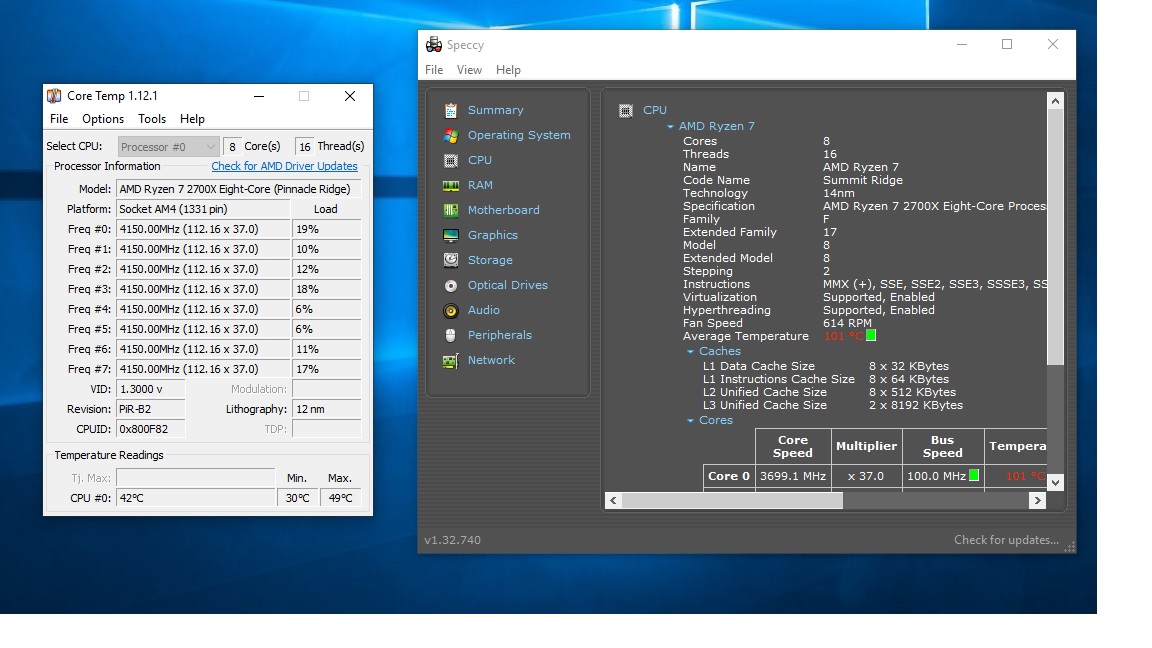Collapse the AMD Ryzen 7 tree node

pyautogui.click(x=670, y=126)
